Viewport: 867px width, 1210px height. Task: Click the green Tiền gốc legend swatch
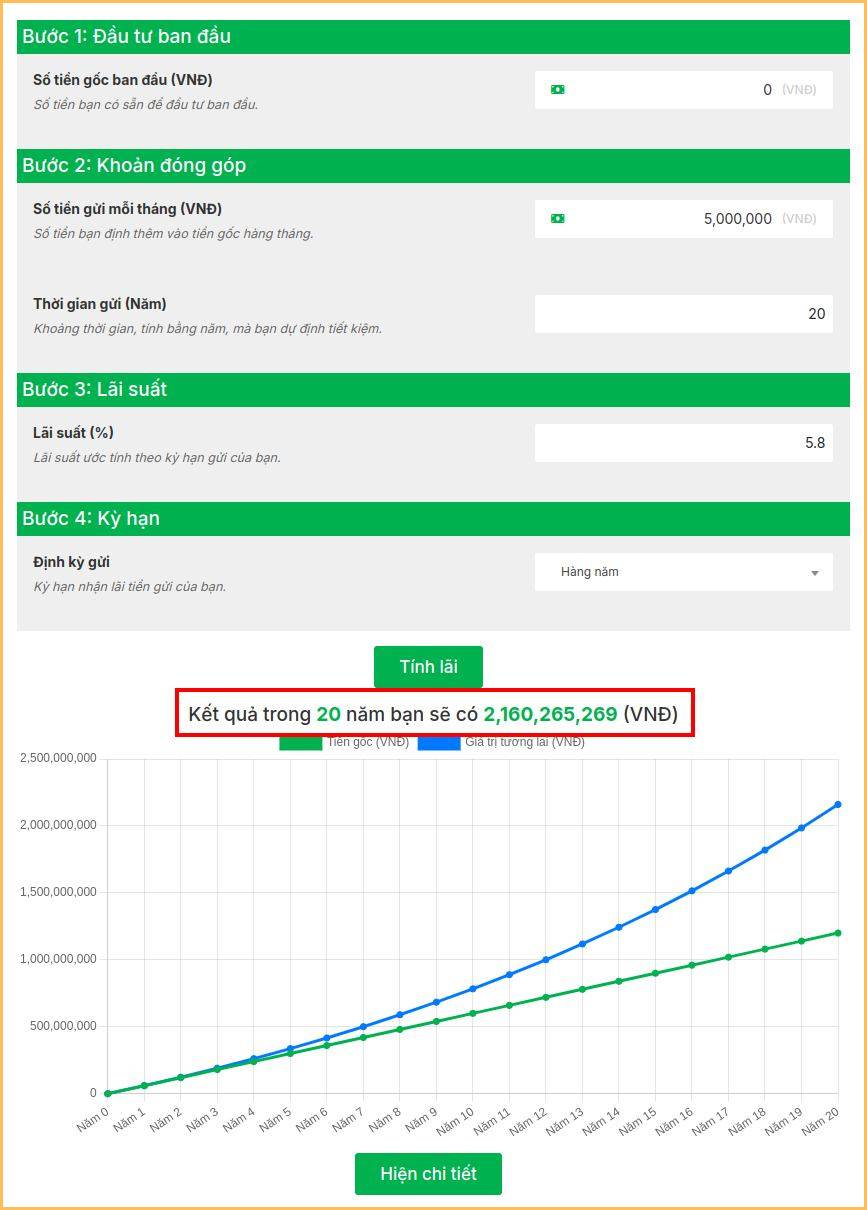[300, 743]
